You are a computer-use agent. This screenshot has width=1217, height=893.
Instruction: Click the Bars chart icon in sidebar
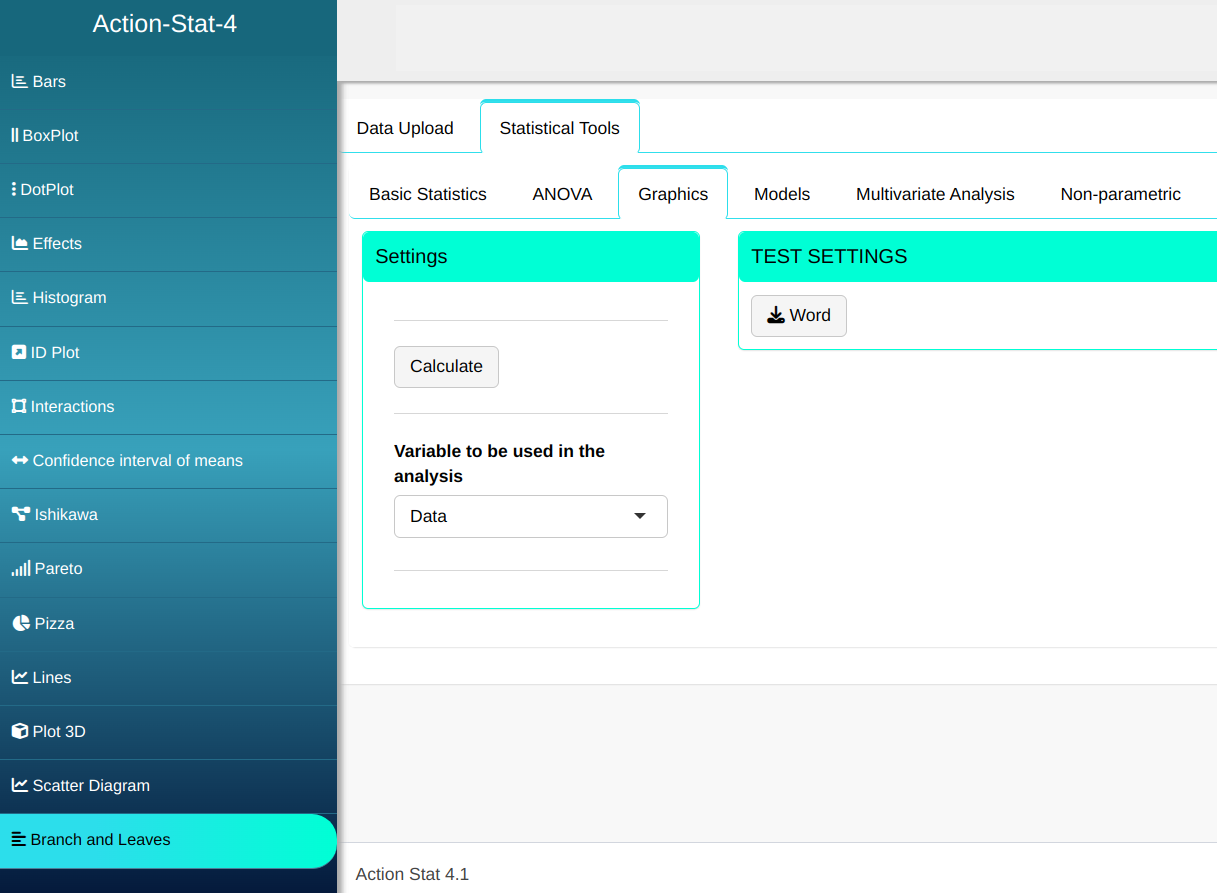click(x=19, y=82)
